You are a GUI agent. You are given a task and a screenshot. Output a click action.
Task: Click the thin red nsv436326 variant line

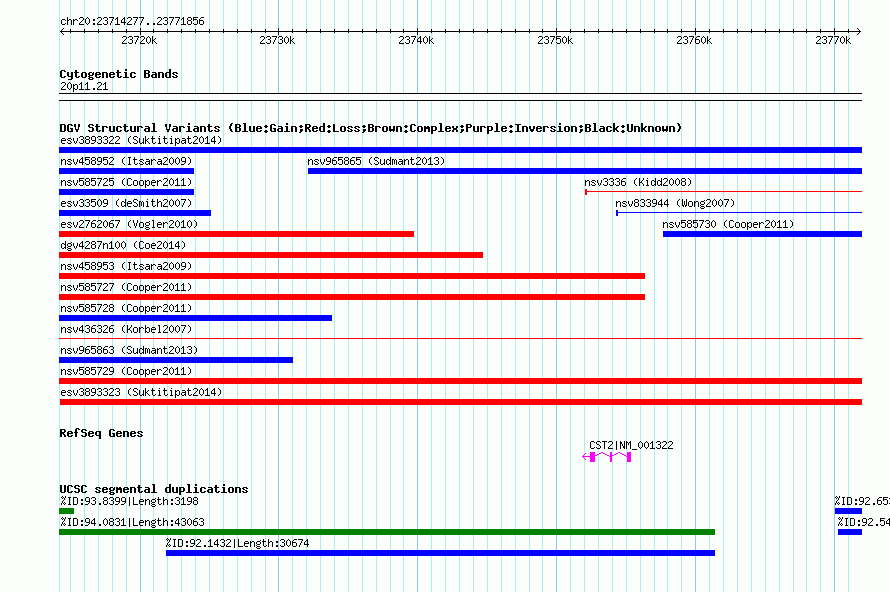[x=460, y=339]
